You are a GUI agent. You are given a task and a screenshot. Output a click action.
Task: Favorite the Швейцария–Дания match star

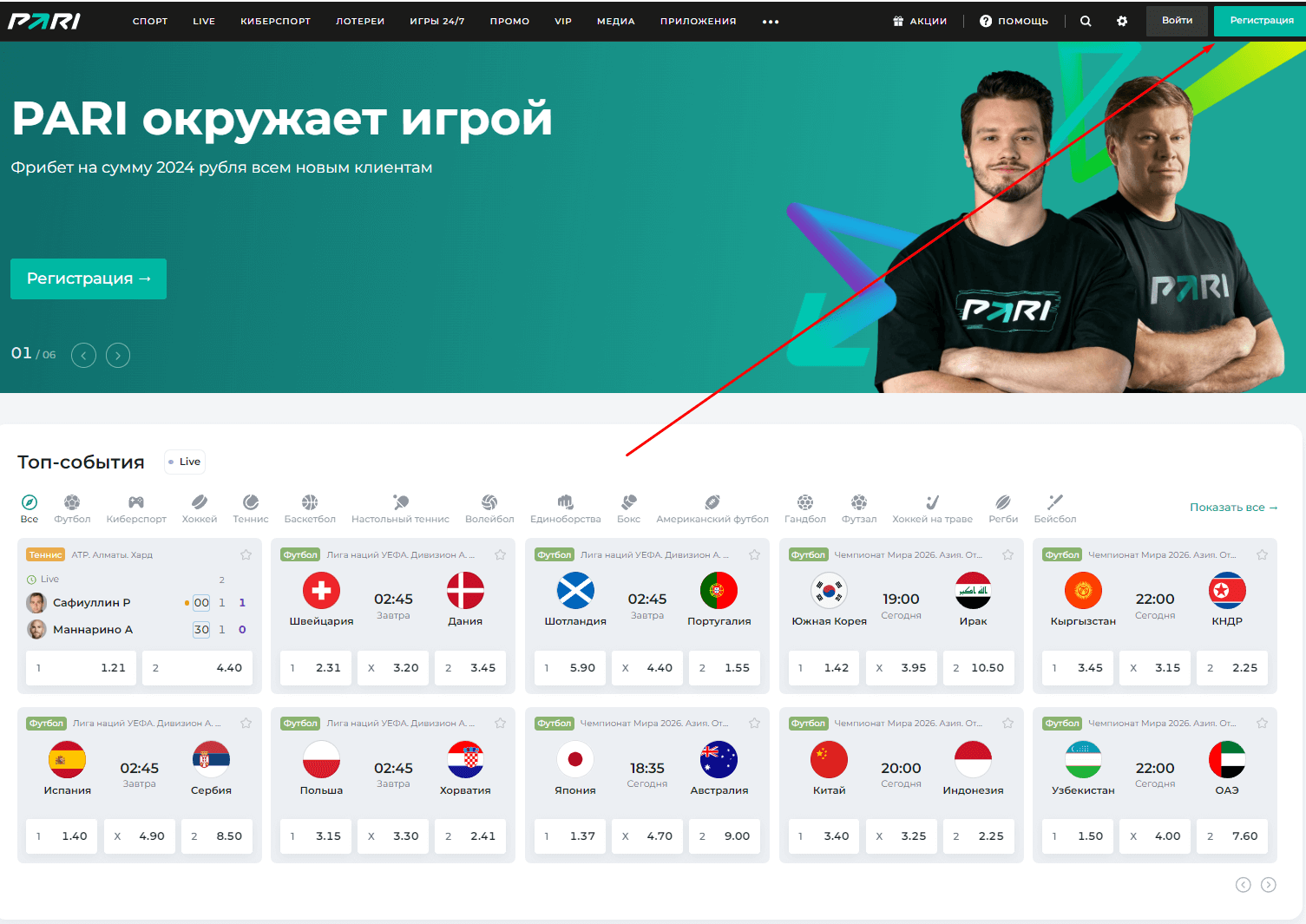(500, 554)
